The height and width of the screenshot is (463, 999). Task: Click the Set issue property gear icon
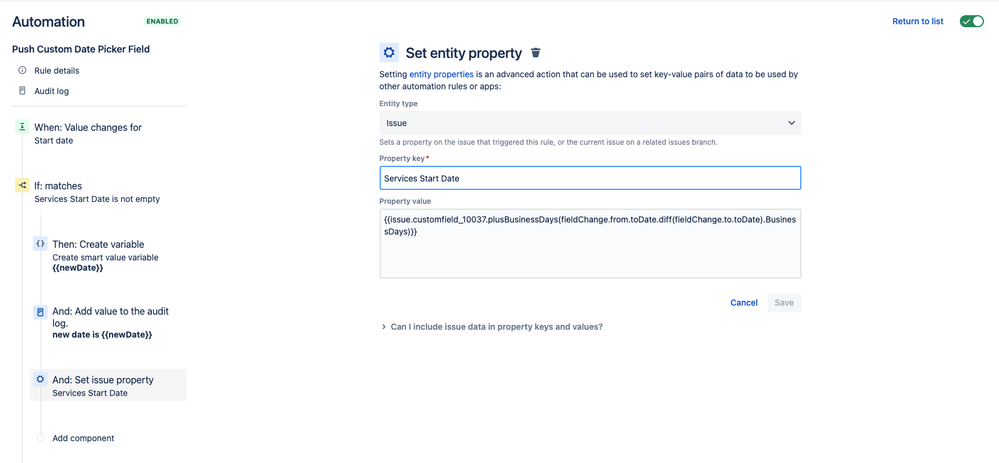point(40,380)
